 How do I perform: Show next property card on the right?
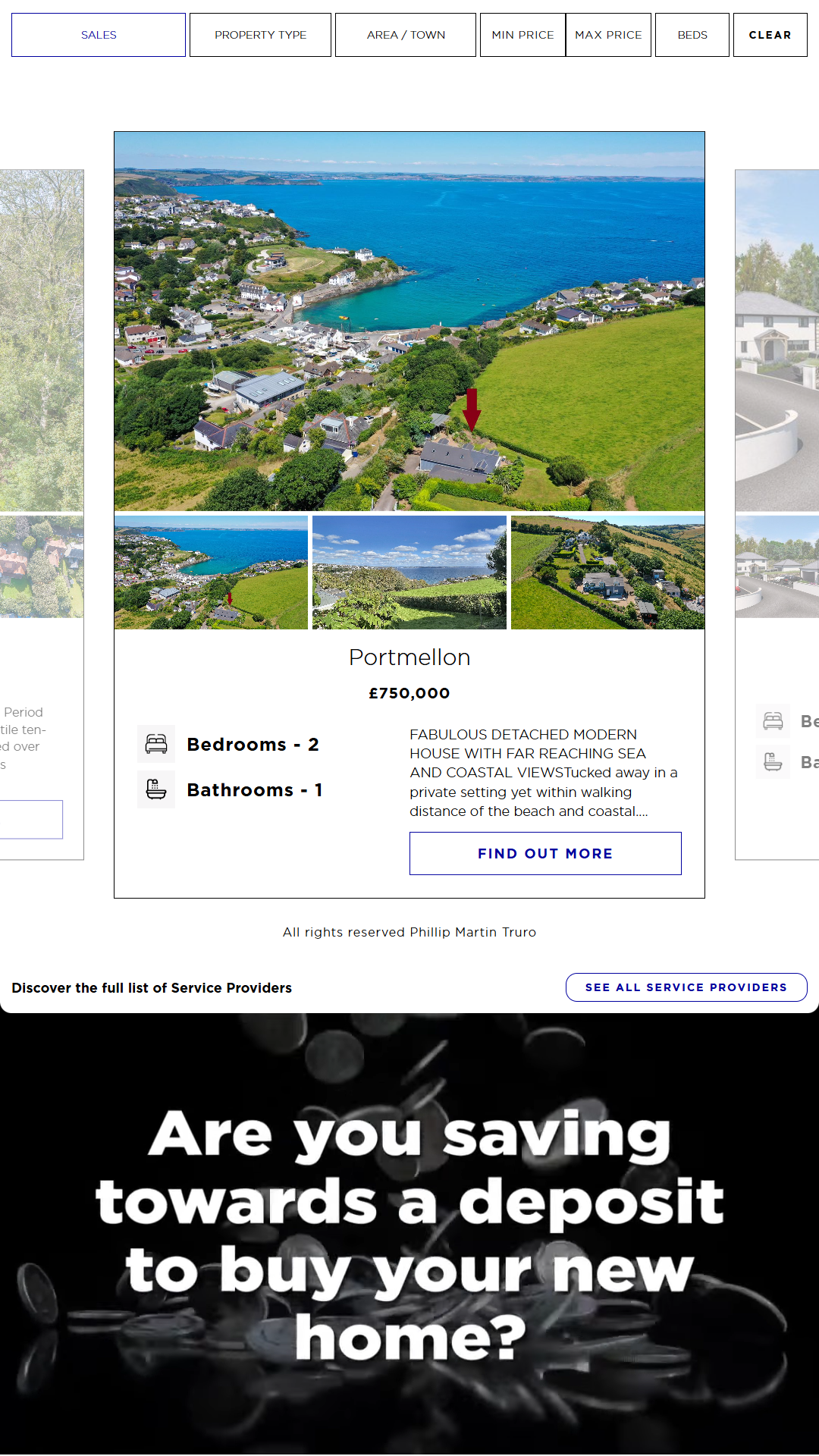click(777, 514)
